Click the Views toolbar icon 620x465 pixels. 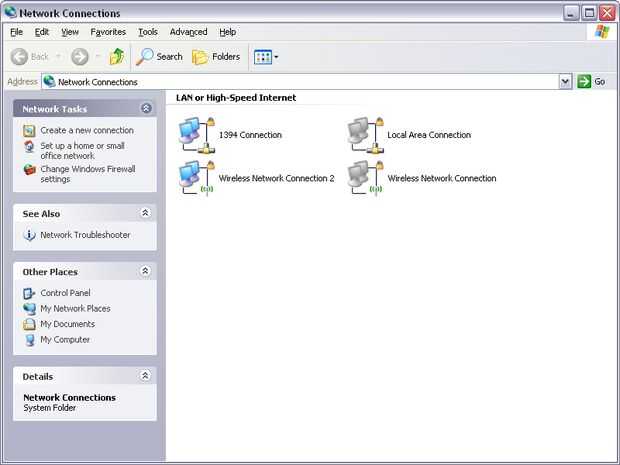263,57
